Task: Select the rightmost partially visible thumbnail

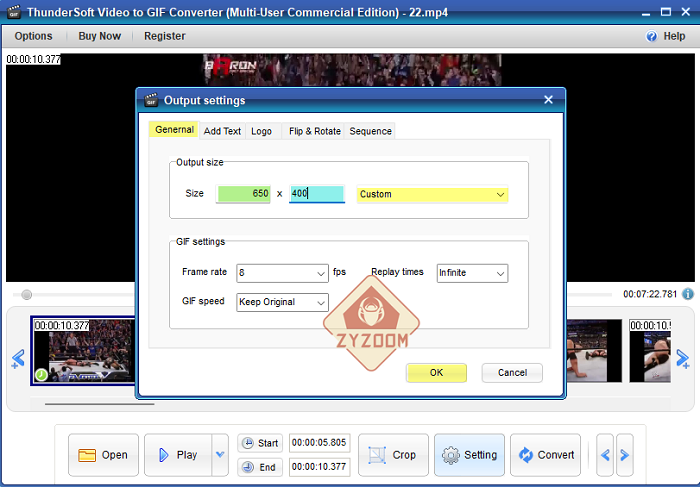Action: [650, 351]
